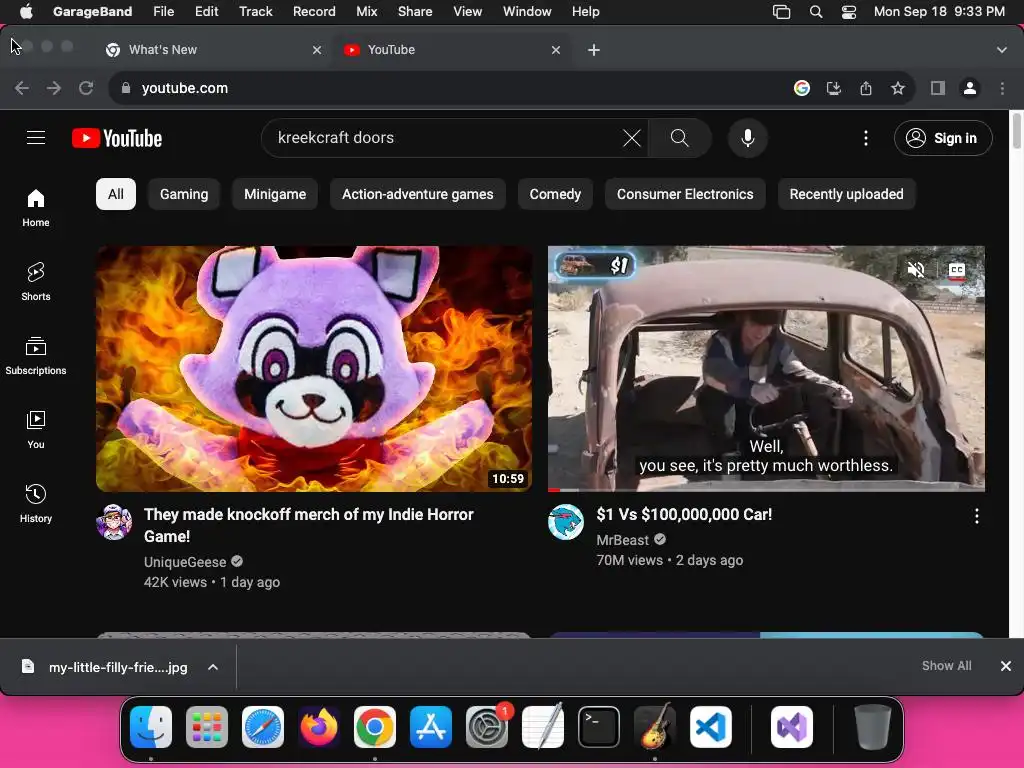Open Visual Studio Code in Dock

711,727
